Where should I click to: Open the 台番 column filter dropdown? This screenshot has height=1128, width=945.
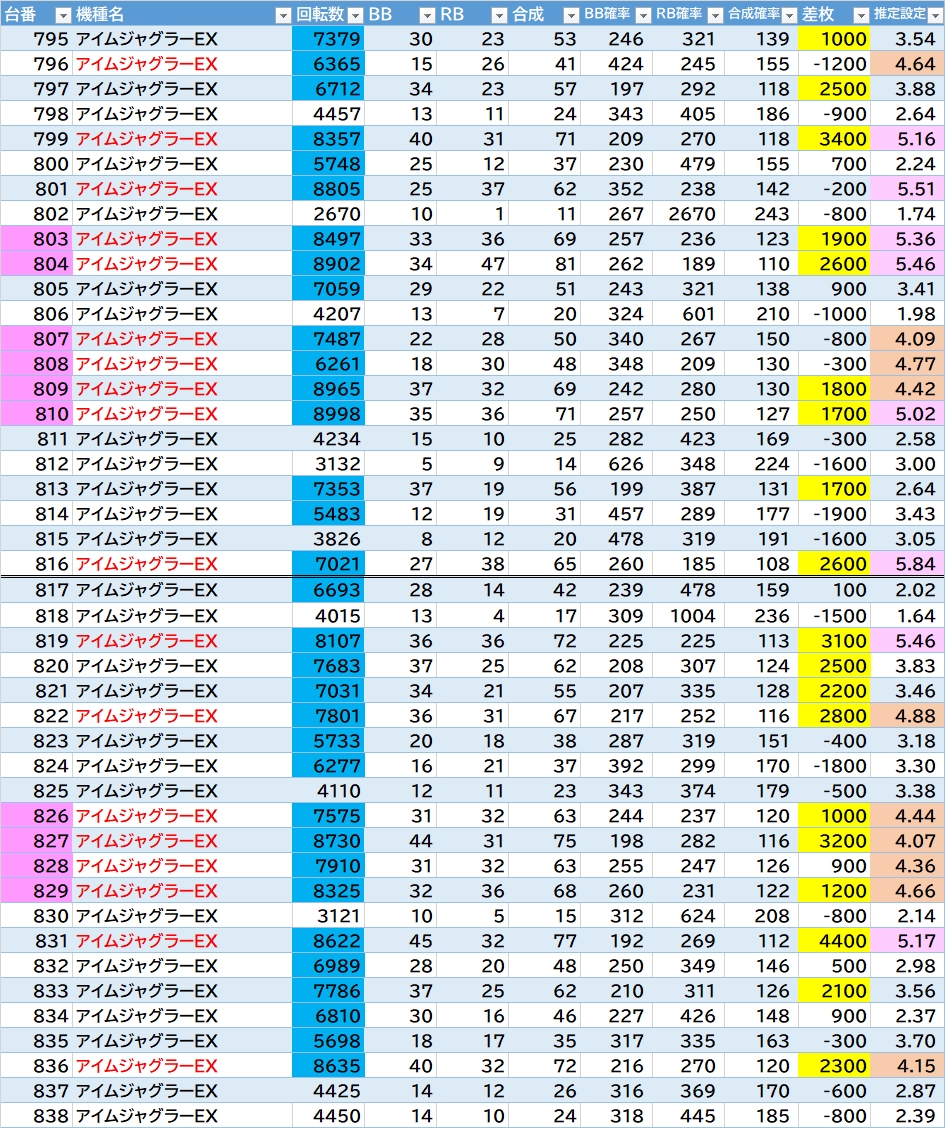pos(63,15)
